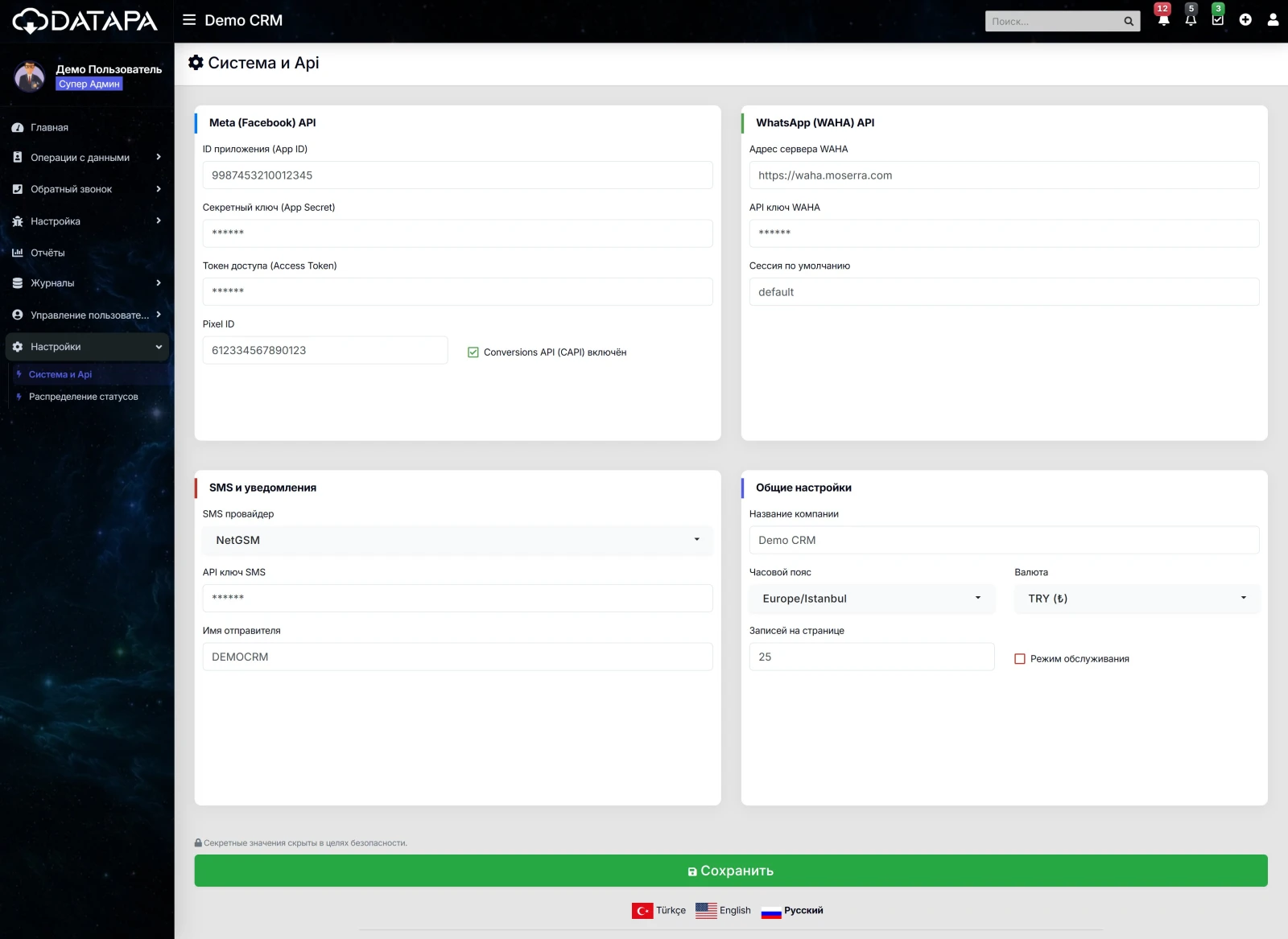1288x939 pixels.
Task: Click the Demo CRM header title
Action: click(243, 20)
